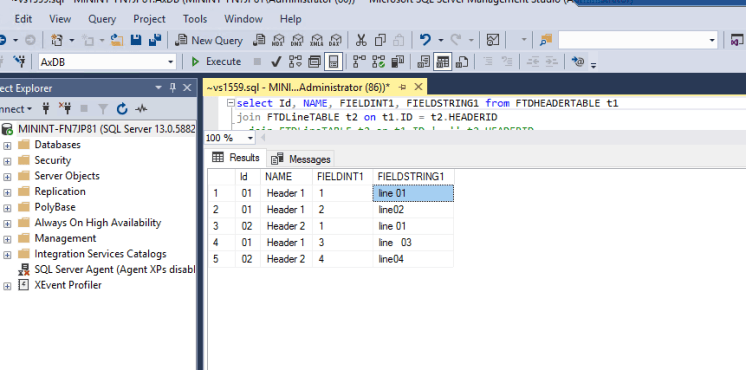Click the Change Connection plug icon
This screenshot has width=746, height=370.
19,61
